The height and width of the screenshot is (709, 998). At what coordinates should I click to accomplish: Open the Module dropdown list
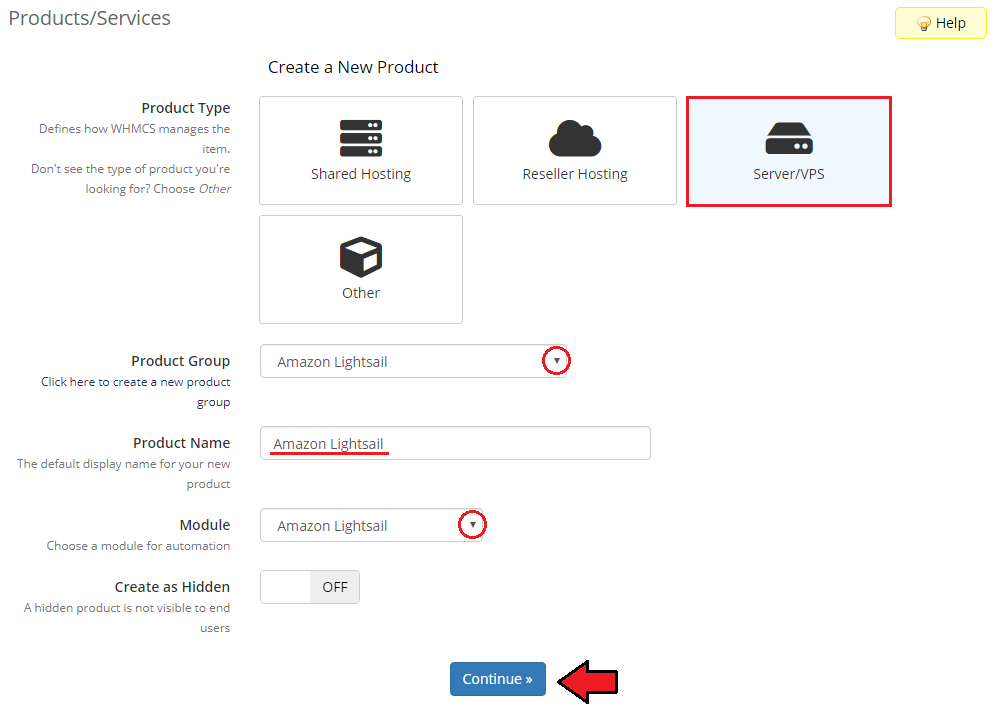coord(372,525)
